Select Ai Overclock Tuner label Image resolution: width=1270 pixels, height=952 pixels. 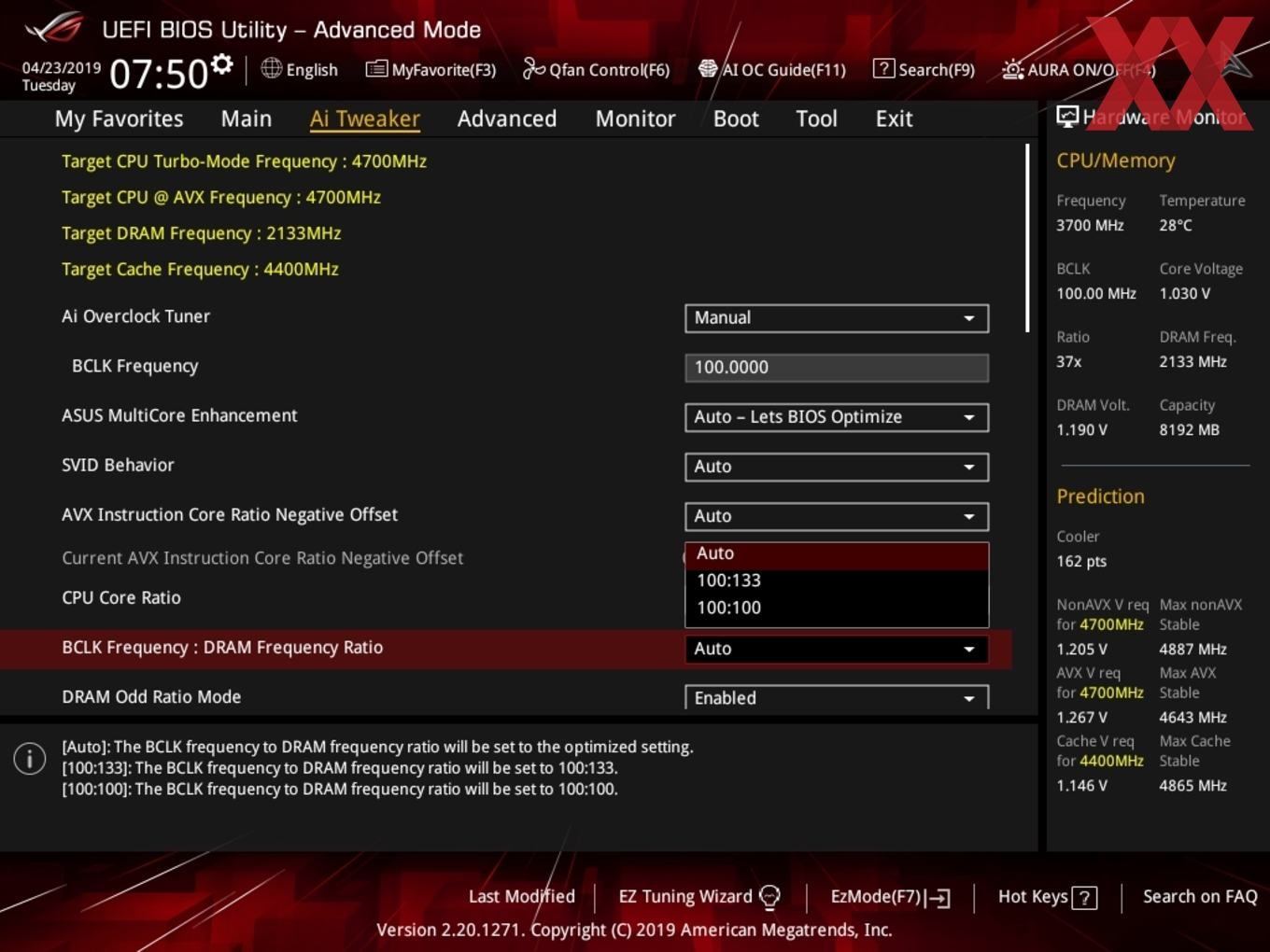[135, 315]
